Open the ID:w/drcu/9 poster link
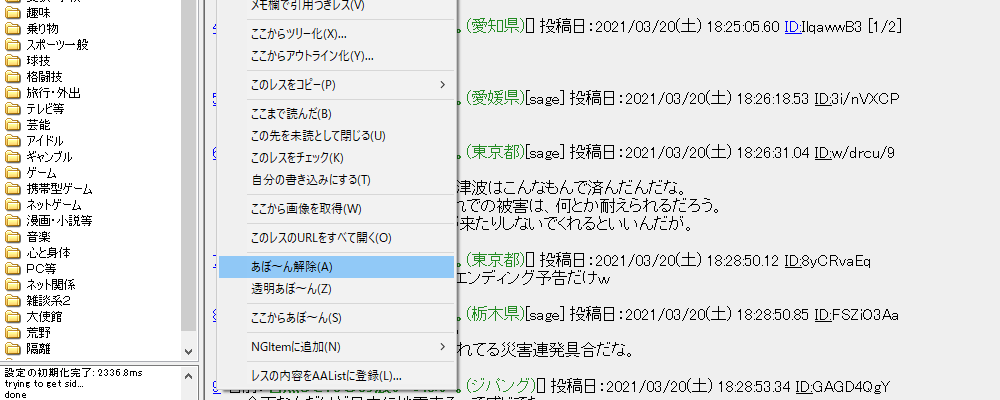The width and height of the screenshot is (1000, 400). coord(854,152)
